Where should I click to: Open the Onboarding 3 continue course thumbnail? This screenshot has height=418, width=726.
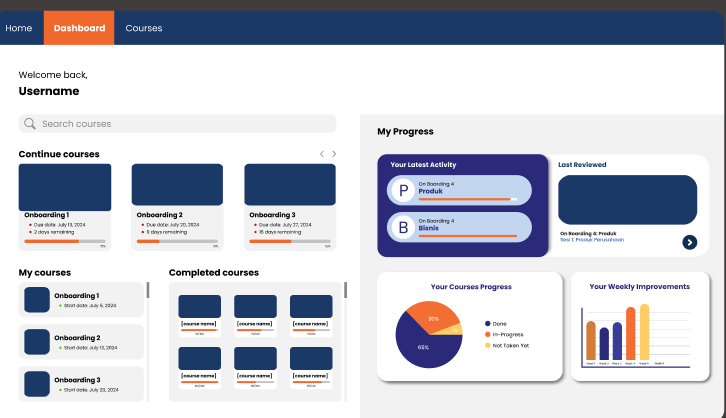290,186
